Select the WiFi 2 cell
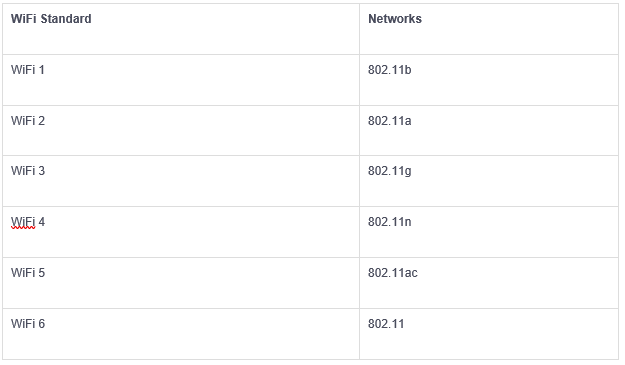This screenshot has width=625, height=365. pos(181,131)
